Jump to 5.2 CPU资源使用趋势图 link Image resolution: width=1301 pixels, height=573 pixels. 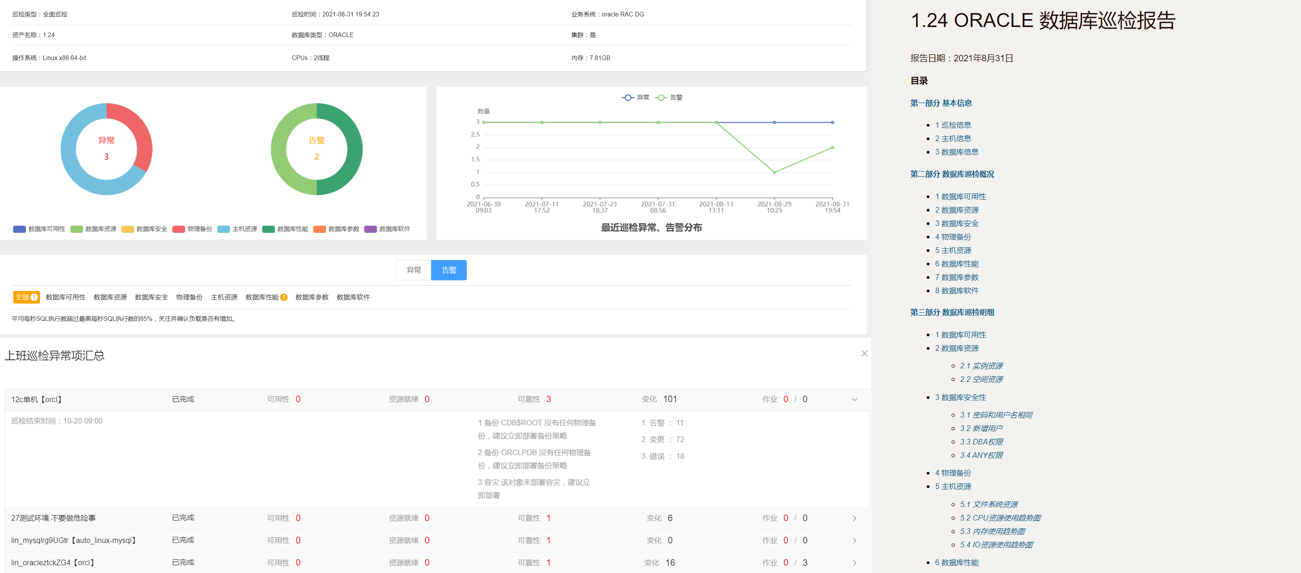click(1000, 518)
